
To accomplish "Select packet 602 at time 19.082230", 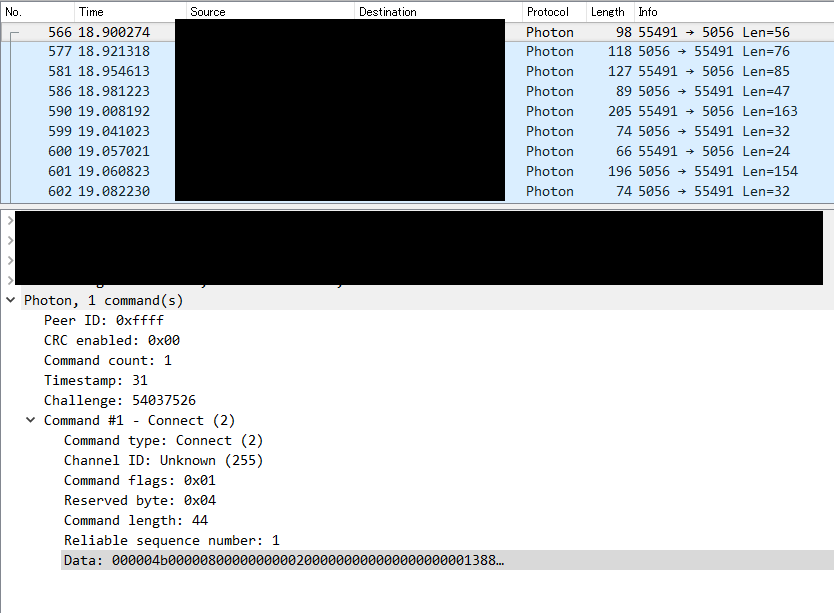I will (417, 191).
